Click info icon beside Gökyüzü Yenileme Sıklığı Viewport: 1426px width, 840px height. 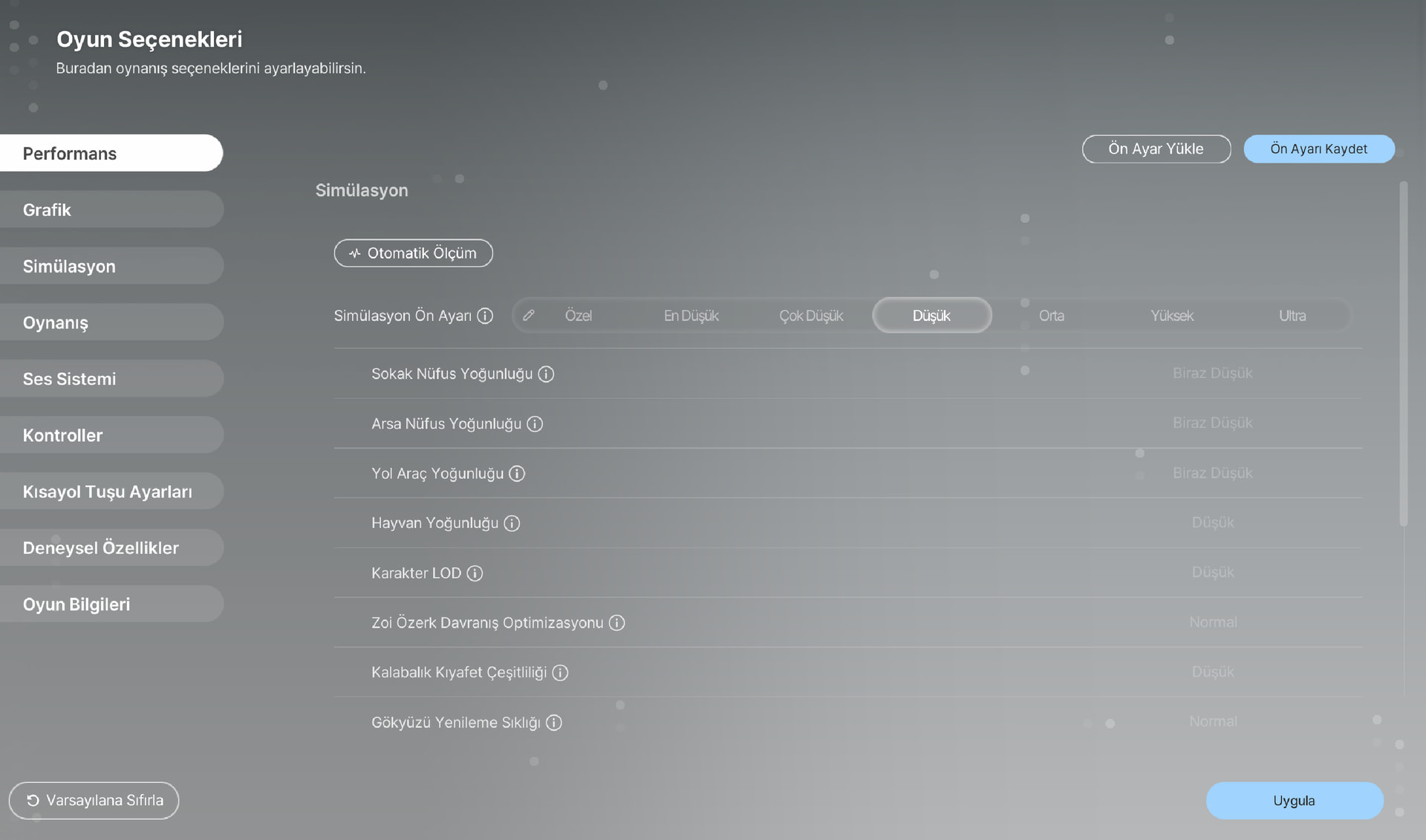pyautogui.click(x=554, y=722)
